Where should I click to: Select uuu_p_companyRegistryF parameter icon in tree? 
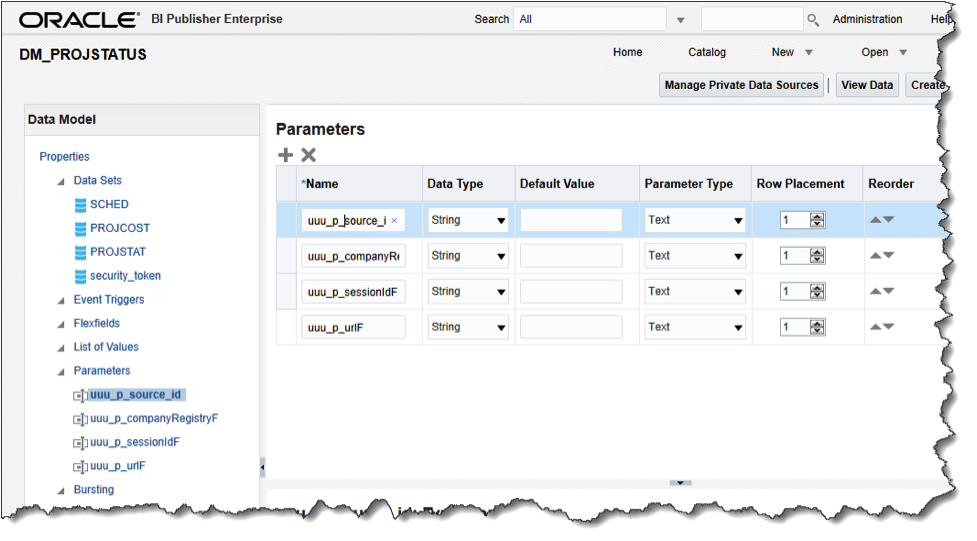coord(80,419)
